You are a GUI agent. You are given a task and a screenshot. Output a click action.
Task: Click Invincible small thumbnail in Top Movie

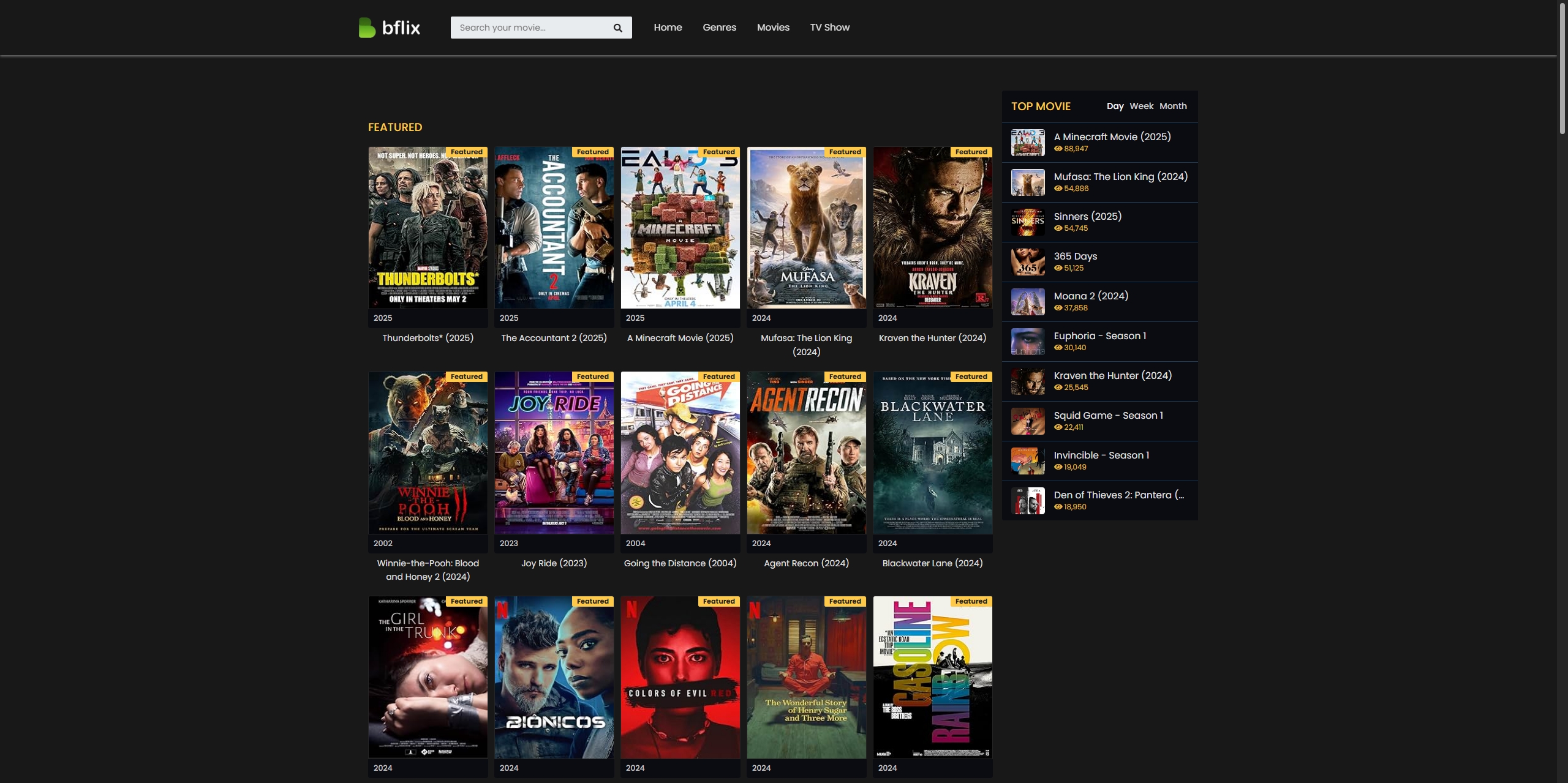1027,461
